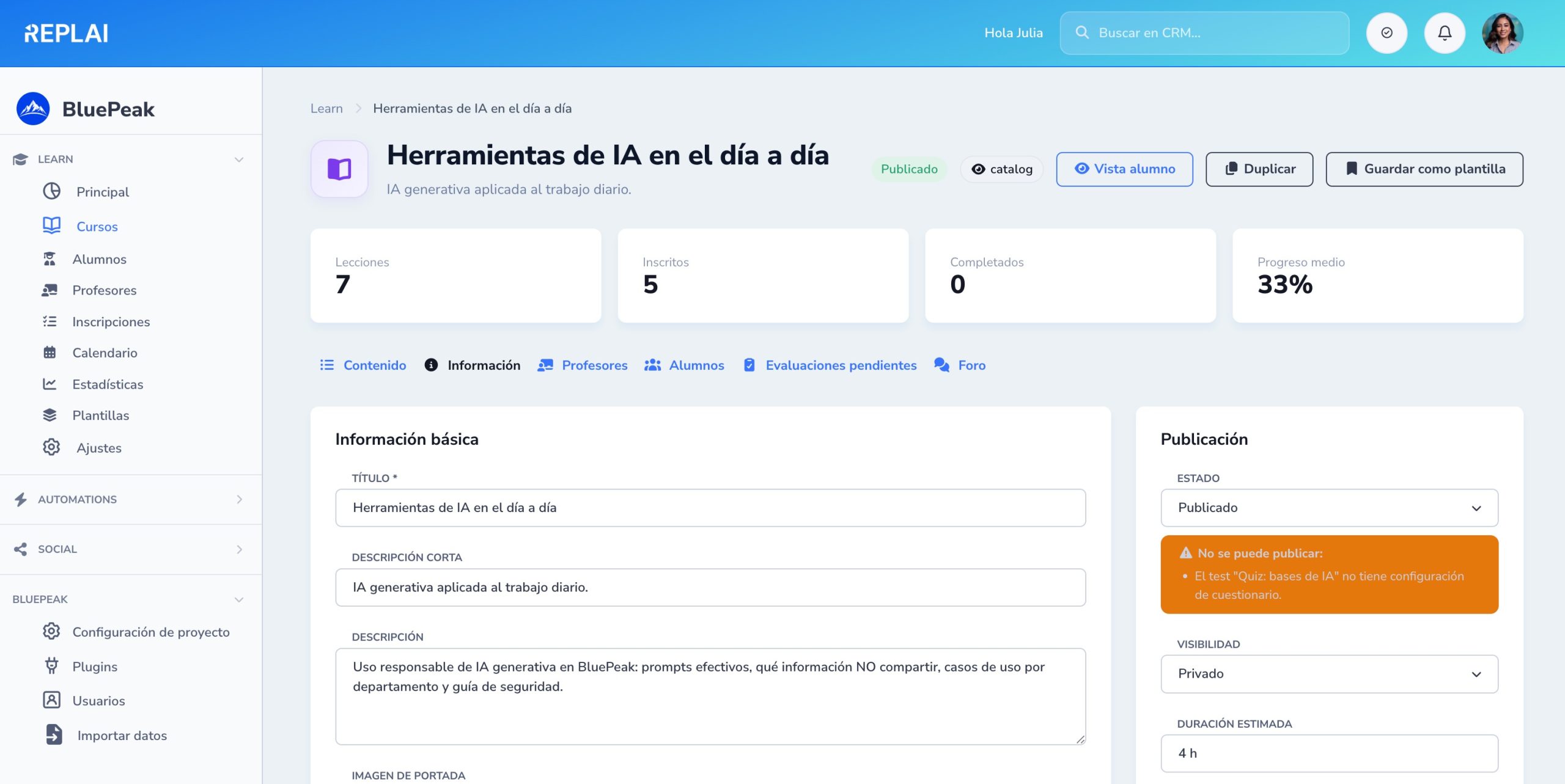Viewport: 1565px width, 784px height.
Task: Click the Usuarios user icon
Action: pyautogui.click(x=51, y=700)
